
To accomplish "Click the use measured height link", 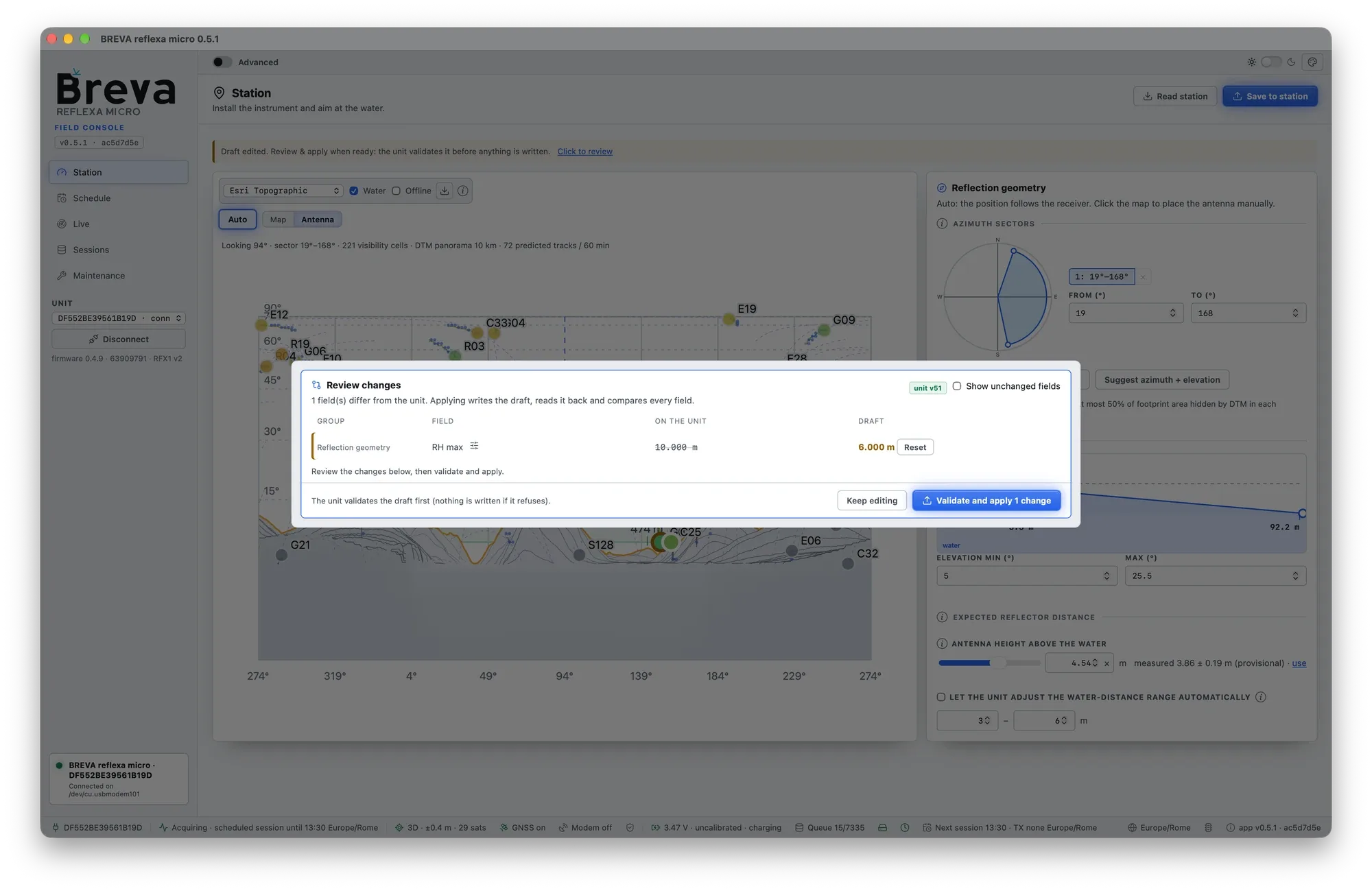I will click(1299, 663).
